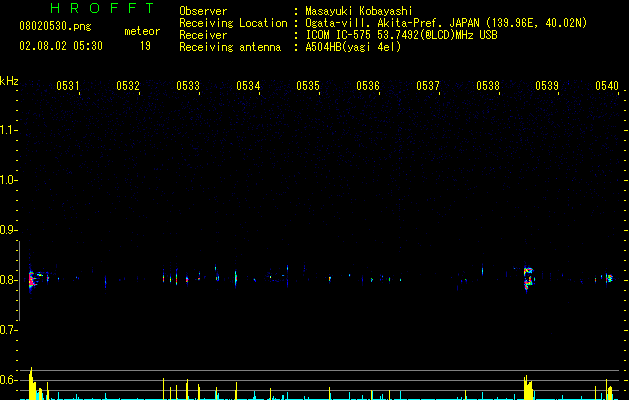Click the Receiving Location label
629x400 pixels.
coord(233,23)
